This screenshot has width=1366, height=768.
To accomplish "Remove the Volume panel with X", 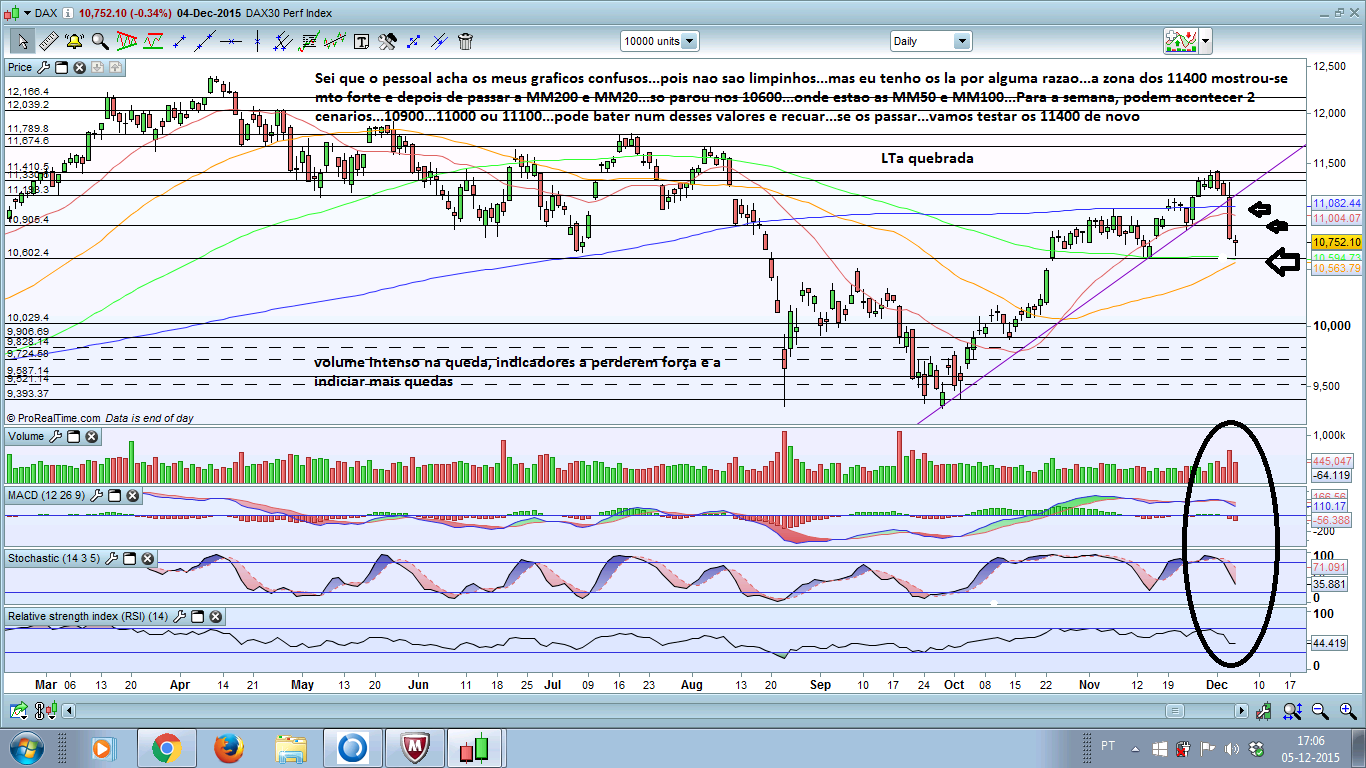I will (91, 436).
